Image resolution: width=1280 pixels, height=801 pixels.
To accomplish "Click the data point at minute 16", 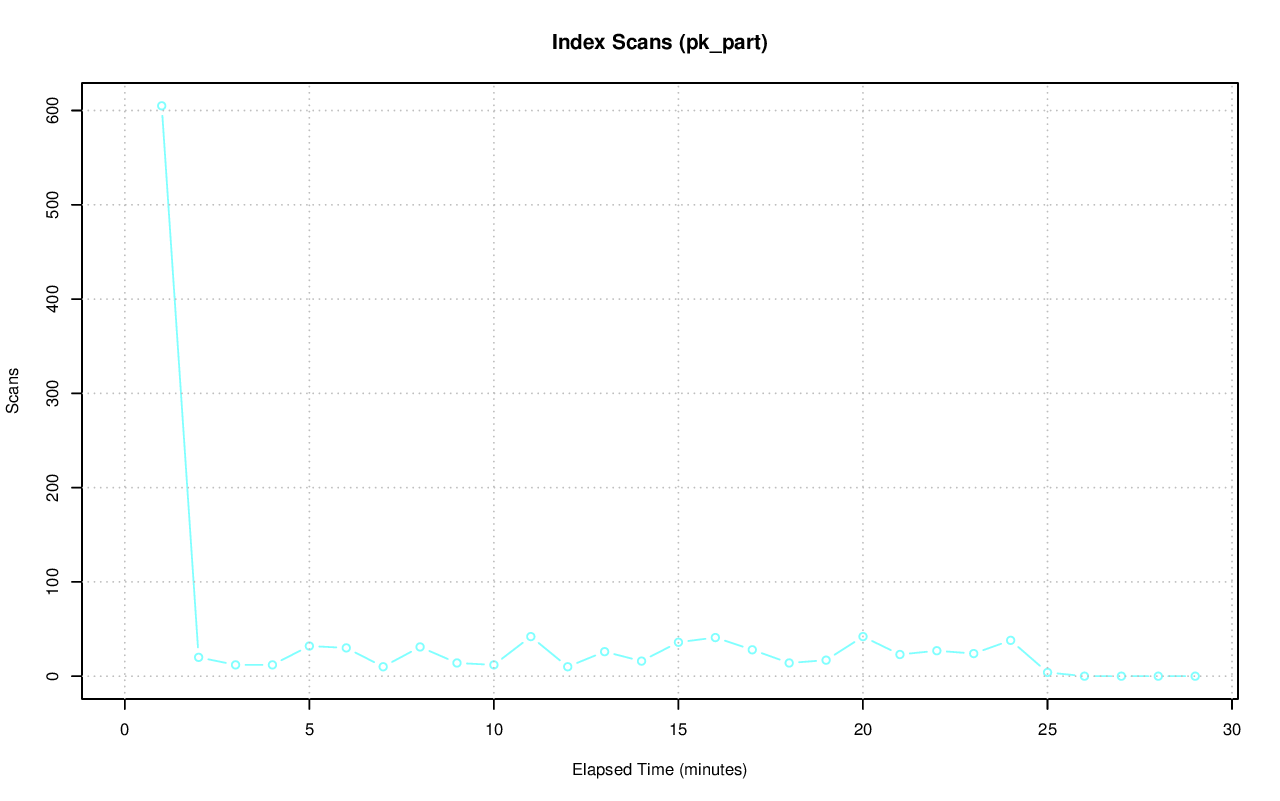I will (715, 637).
